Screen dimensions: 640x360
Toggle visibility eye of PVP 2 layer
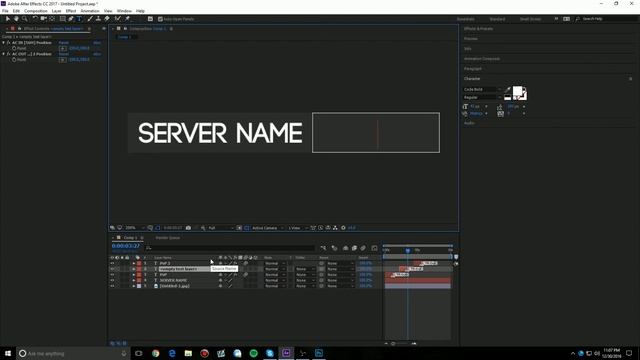112,263
